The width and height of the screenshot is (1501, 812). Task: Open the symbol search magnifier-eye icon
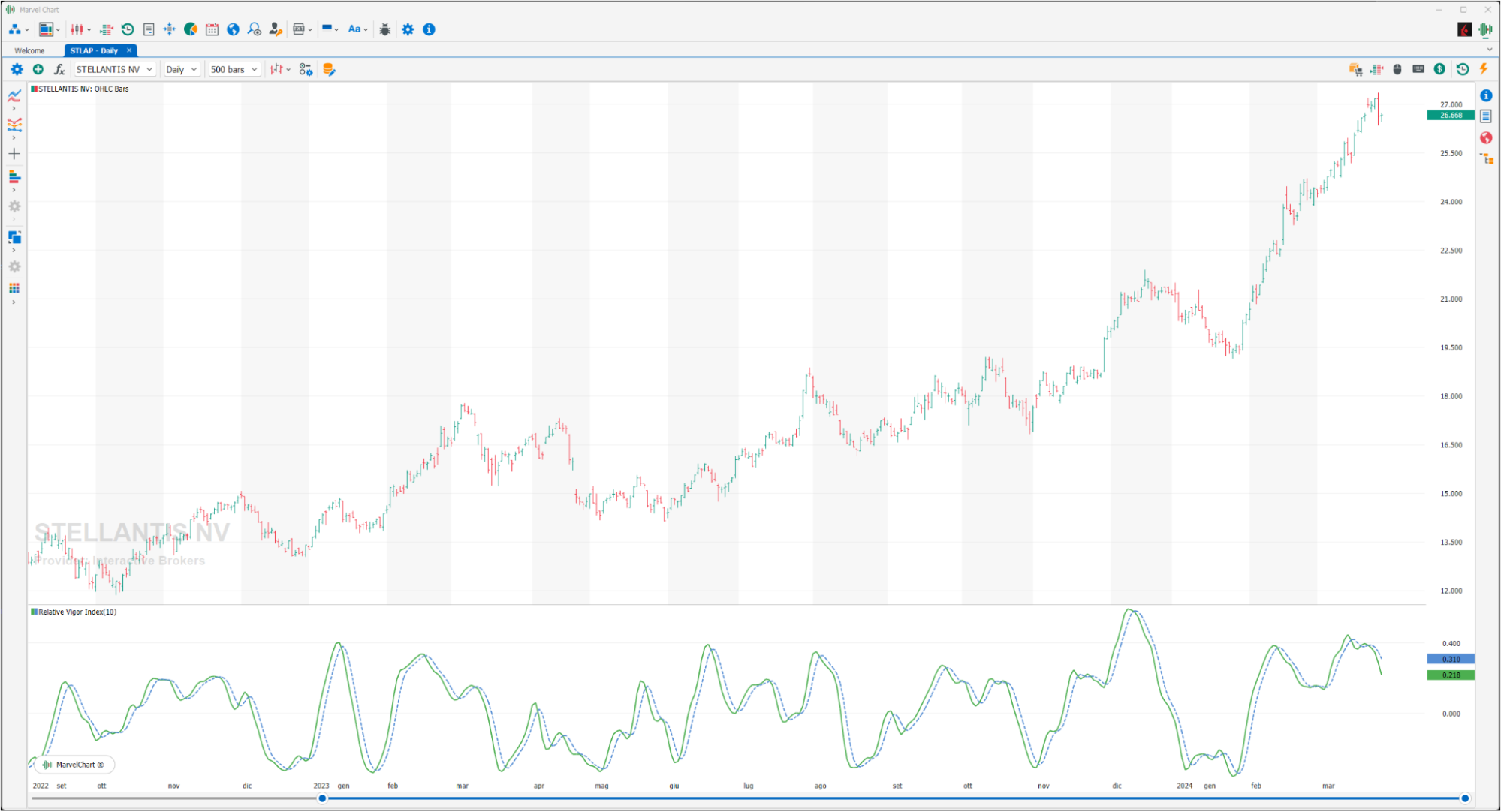pos(255,29)
